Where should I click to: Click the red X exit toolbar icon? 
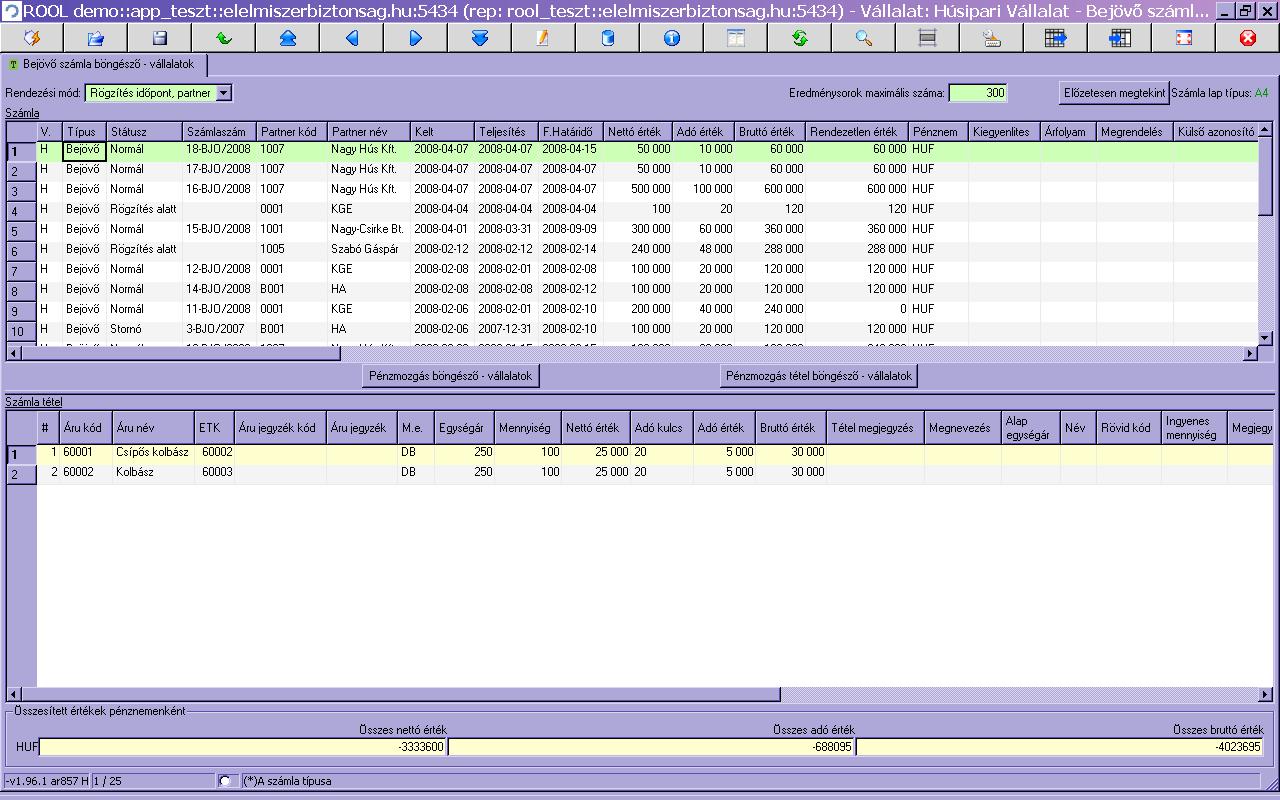pyautogui.click(x=1247, y=38)
